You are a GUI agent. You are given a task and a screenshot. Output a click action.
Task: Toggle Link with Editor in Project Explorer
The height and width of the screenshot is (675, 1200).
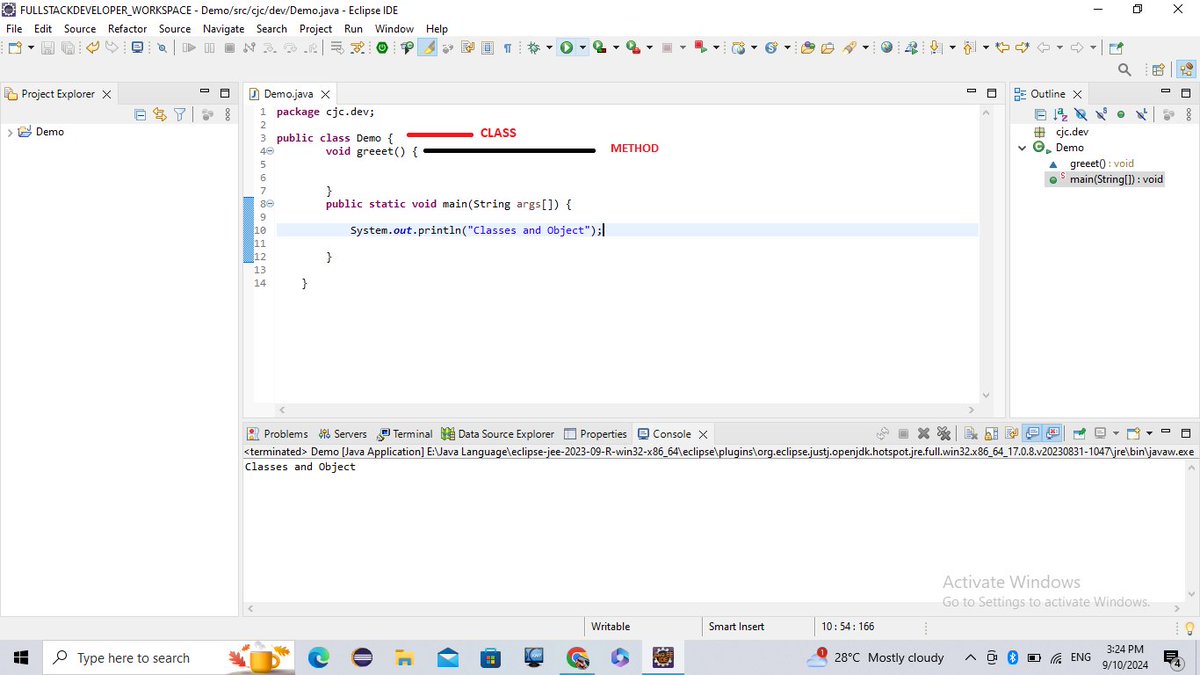coord(159,114)
